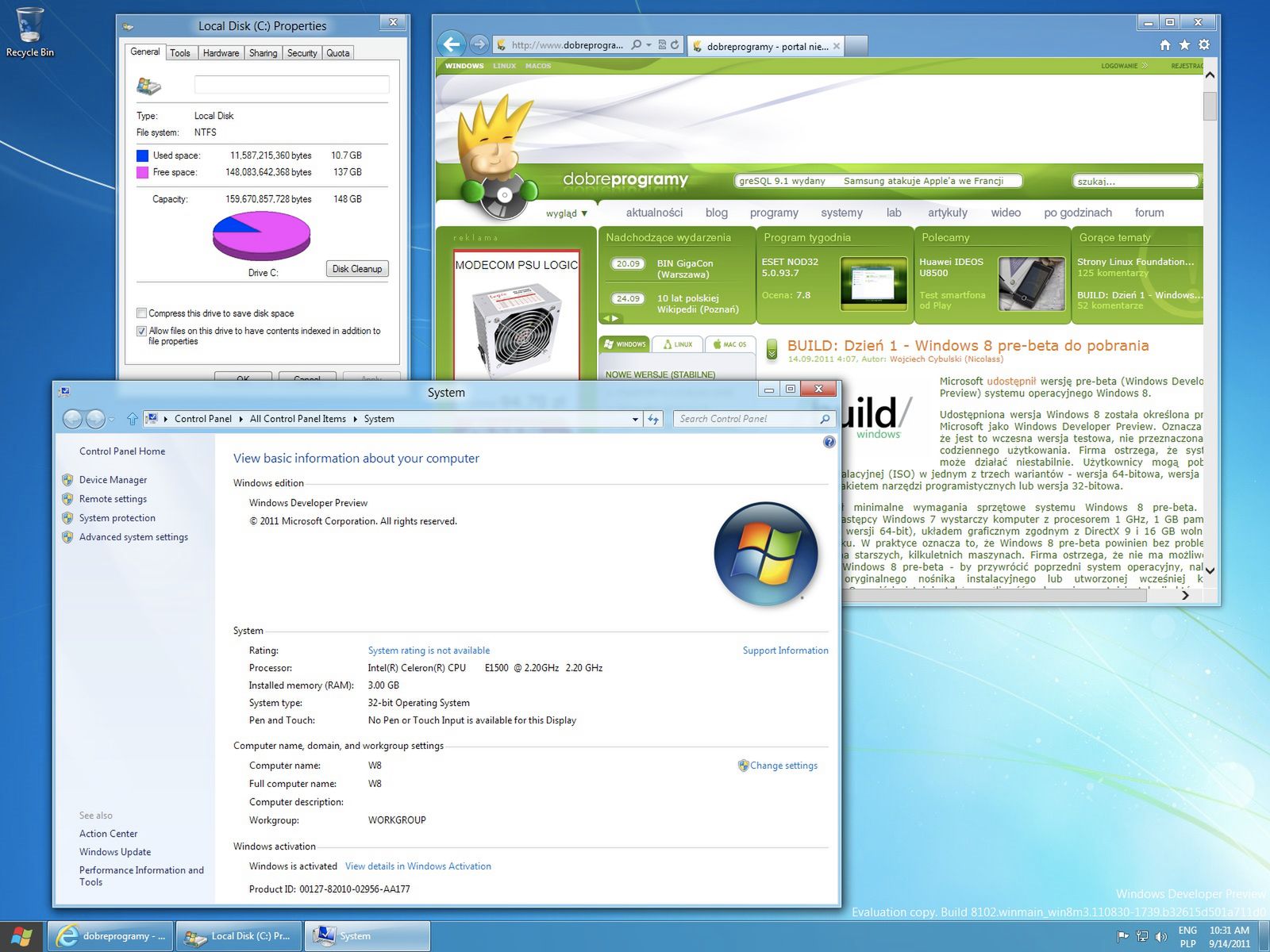The height and width of the screenshot is (952, 1270).
Task: Click View details in Windows Activation
Action: coord(418,866)
